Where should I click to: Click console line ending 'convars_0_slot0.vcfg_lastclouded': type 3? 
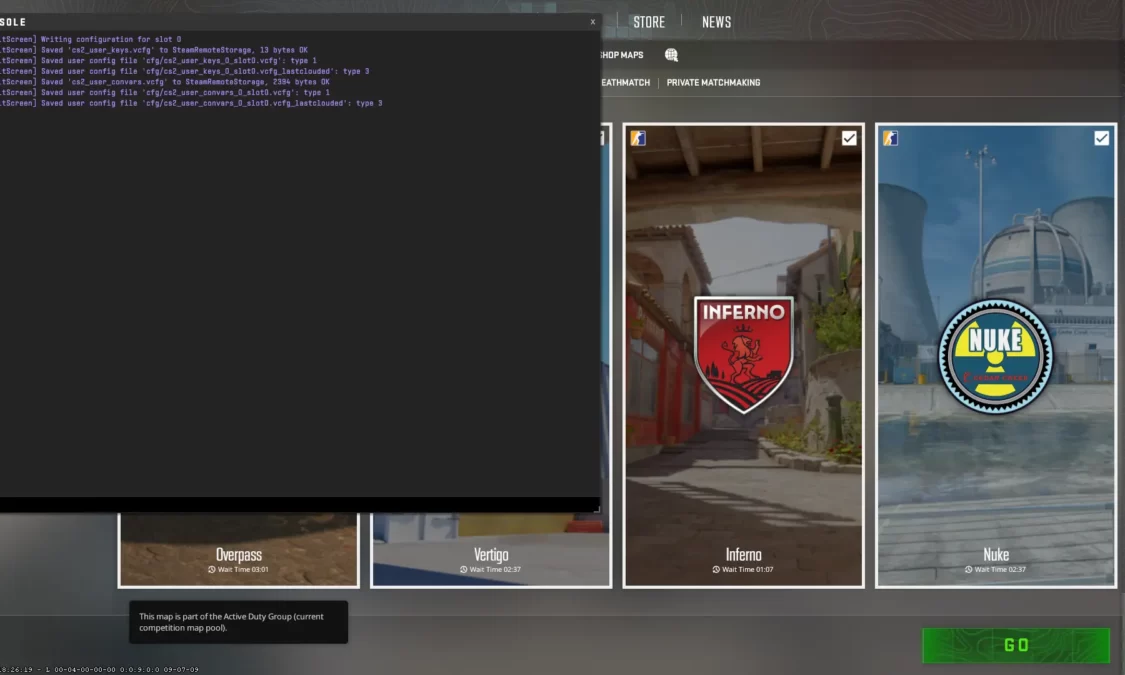tap(191, 103)
